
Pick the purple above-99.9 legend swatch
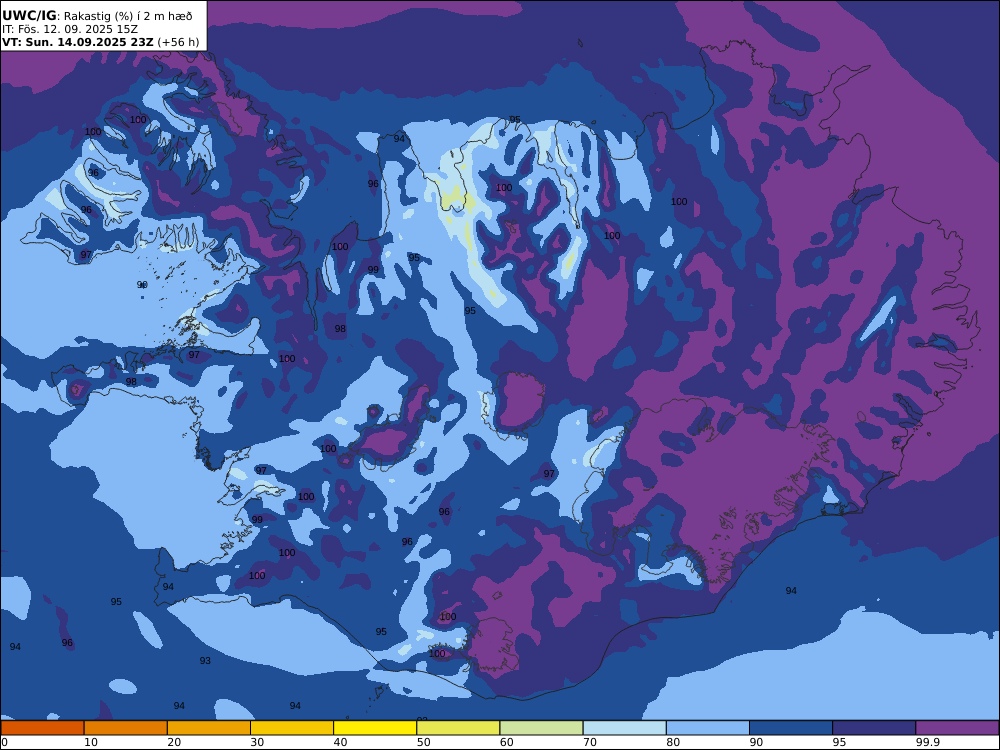click(x=958, y=728)
